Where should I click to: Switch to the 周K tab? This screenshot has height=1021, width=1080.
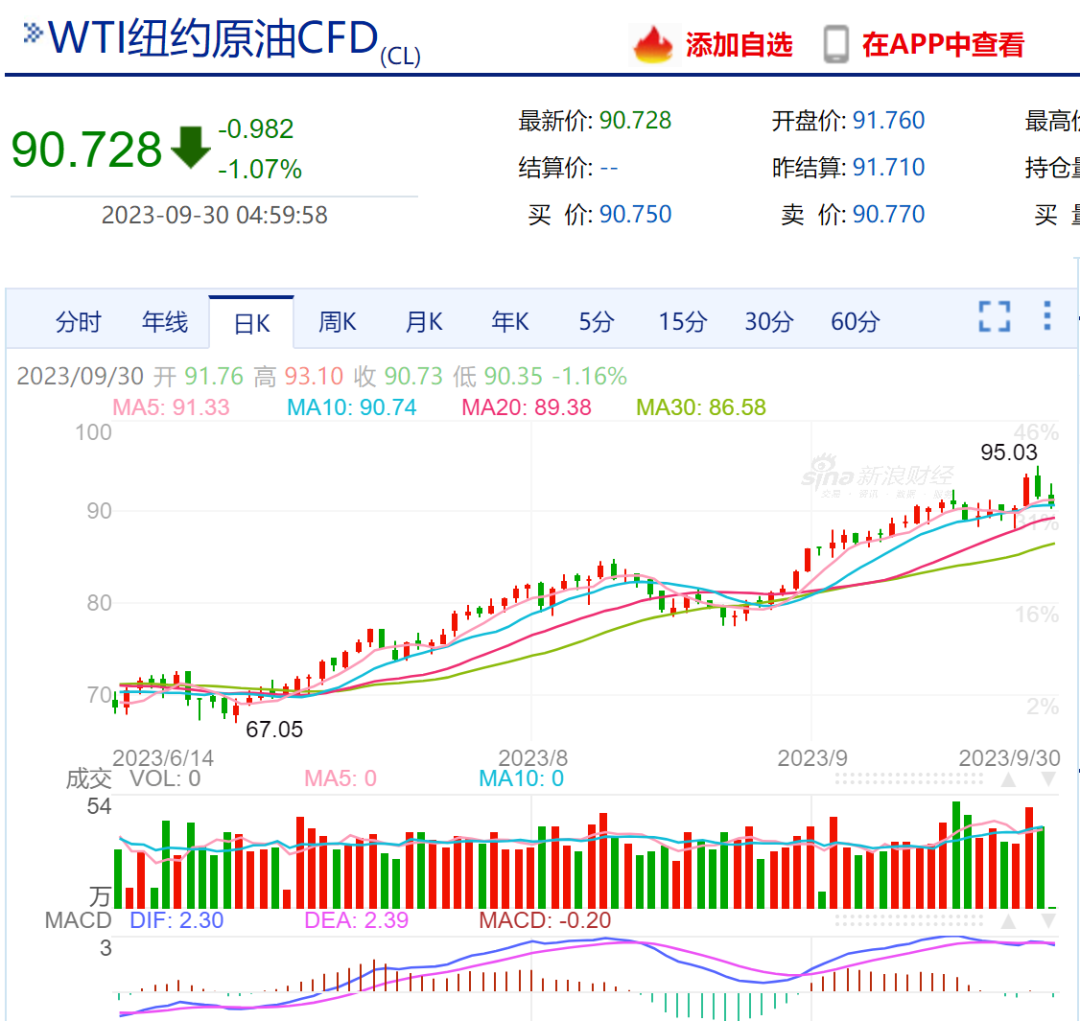337,322
